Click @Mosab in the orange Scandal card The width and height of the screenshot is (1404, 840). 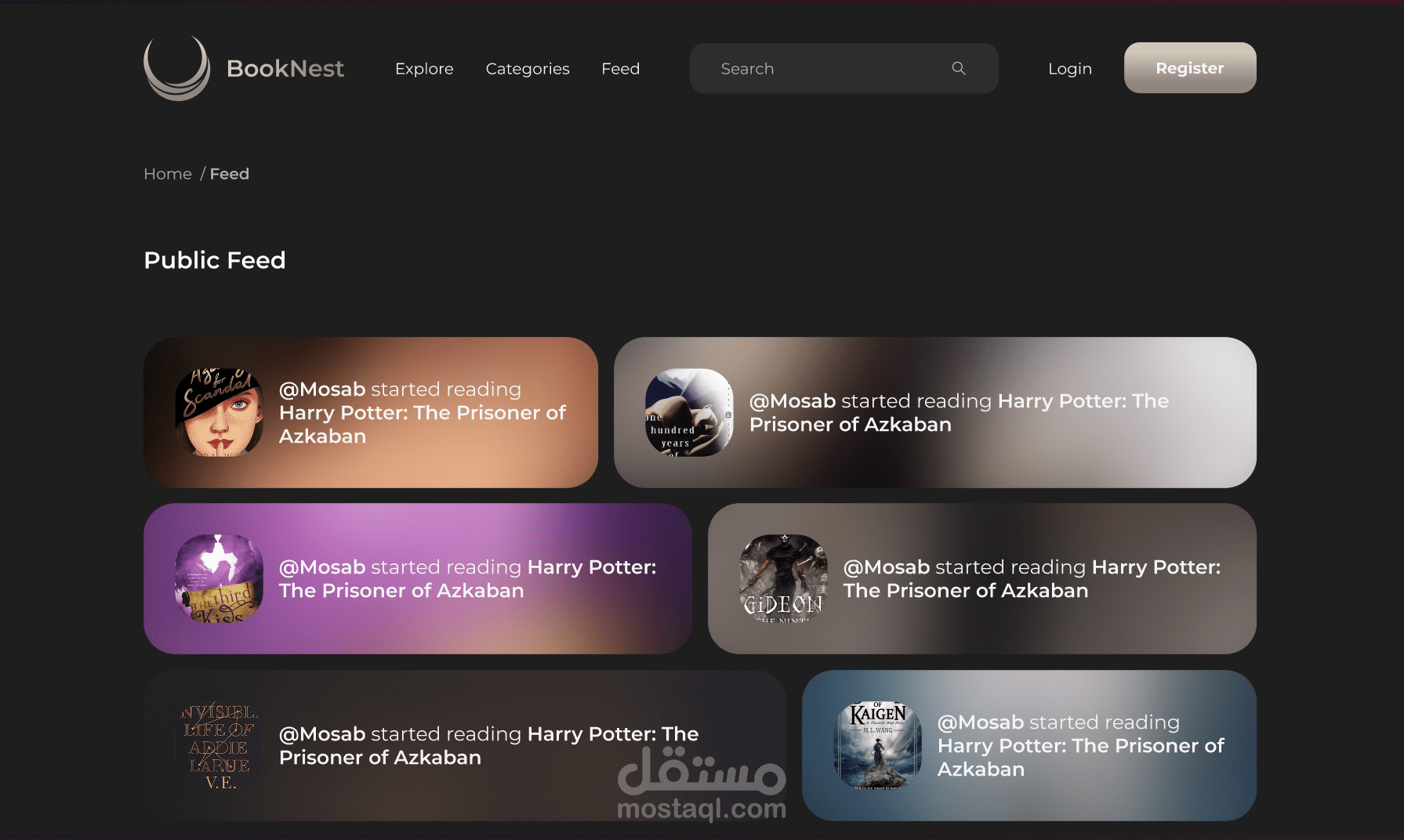click(322, 389)
